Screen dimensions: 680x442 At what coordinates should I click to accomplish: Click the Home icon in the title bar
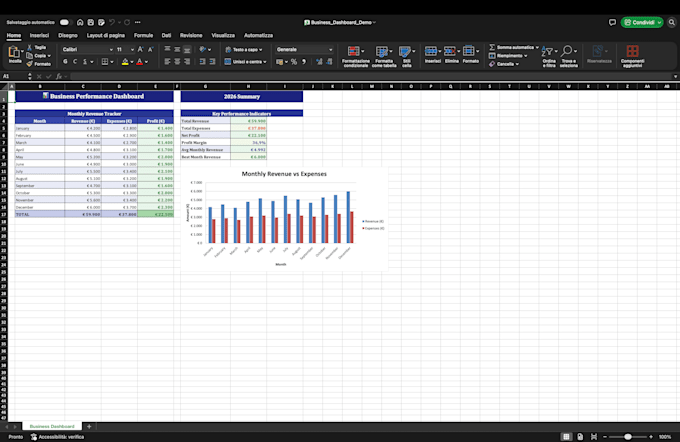(x=80, y=22)
